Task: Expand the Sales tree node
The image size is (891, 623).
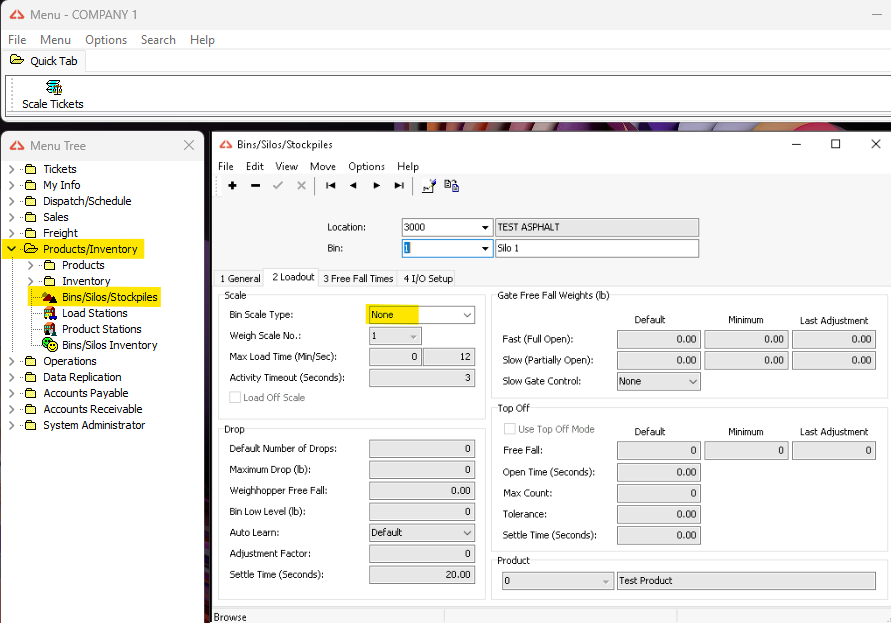Action: pyautogui.click(x=11, y=217)
